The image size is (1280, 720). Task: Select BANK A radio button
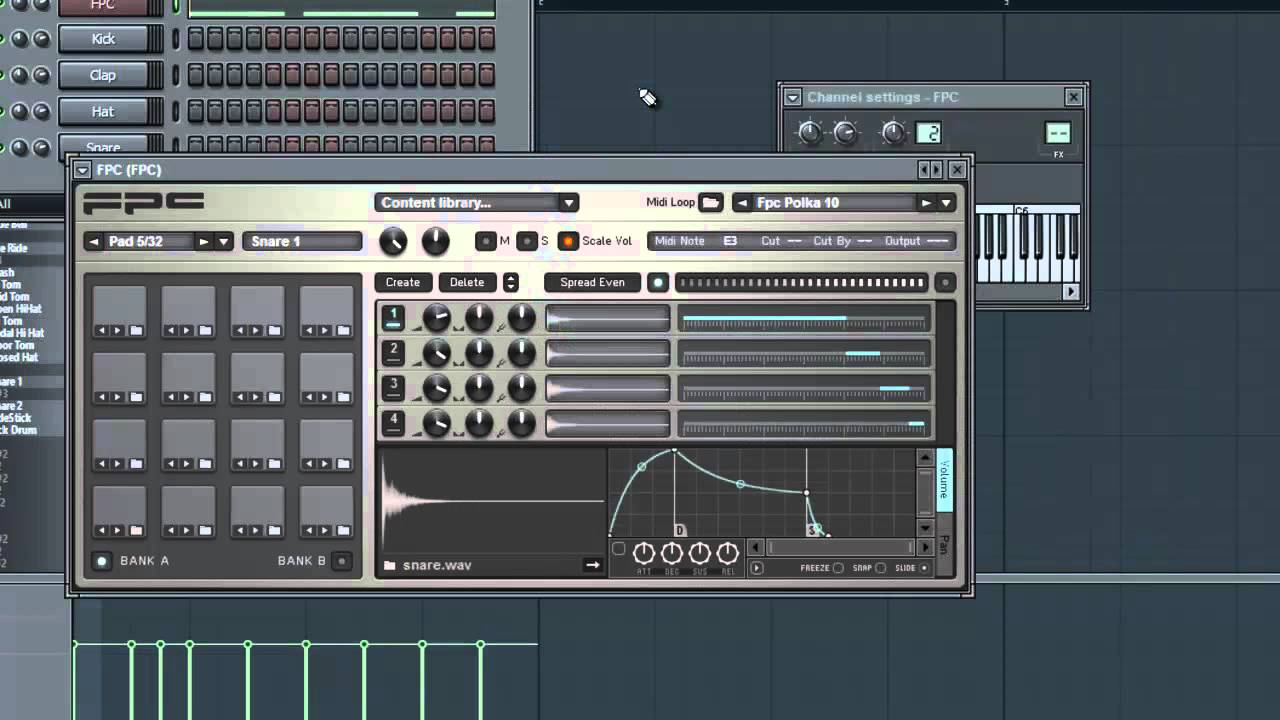(101, 561)
